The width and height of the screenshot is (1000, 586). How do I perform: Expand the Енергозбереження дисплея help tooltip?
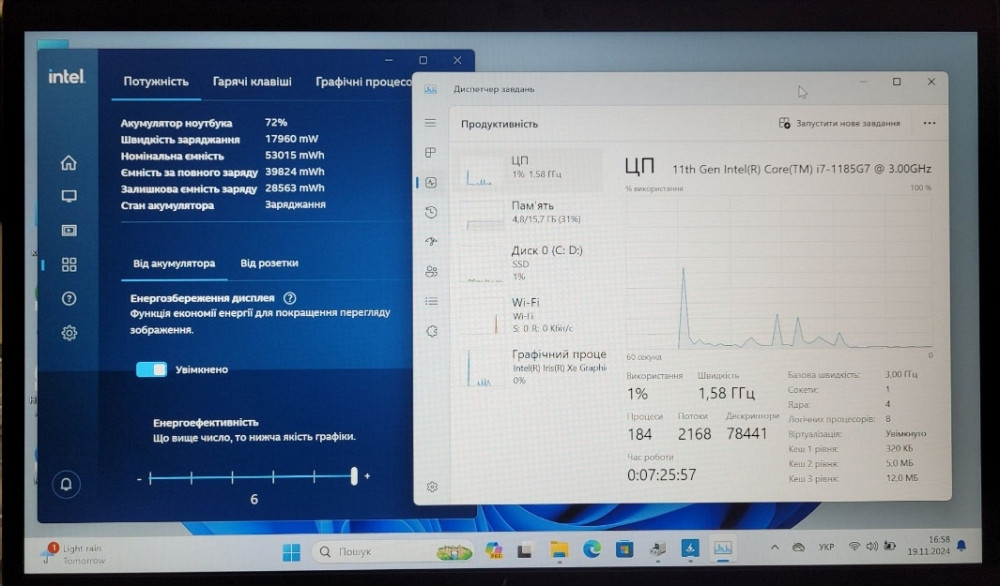click(290, 298)
